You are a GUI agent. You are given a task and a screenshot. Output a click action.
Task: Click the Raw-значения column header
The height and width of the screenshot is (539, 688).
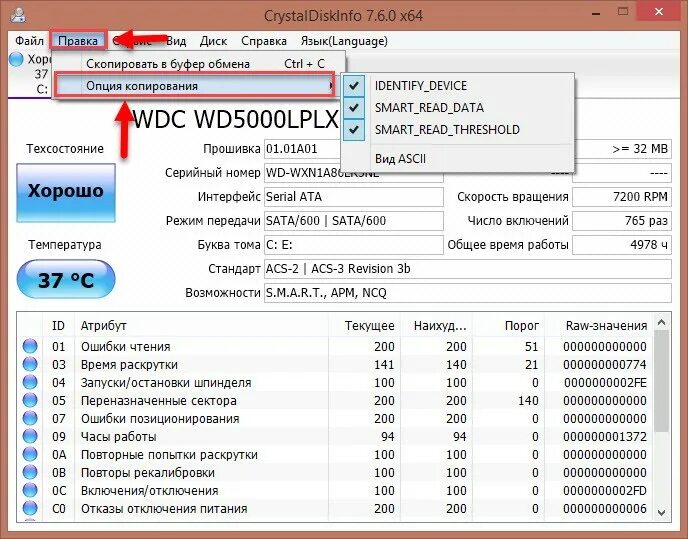pos(598,325)
